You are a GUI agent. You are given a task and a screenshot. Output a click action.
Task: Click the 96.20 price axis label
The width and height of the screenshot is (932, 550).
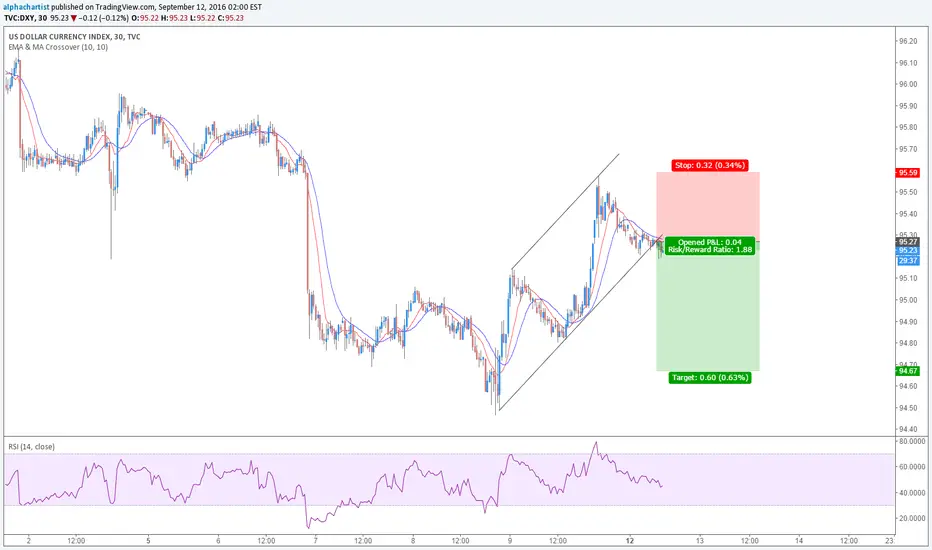(x=908, y=41)
